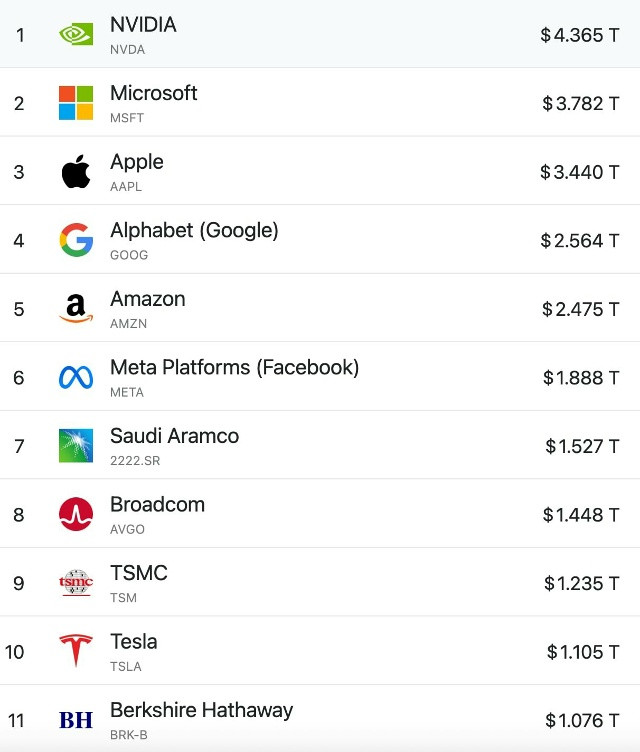Image resolution: width=640 pixels, height=752 pixels.
Task: Click the red Broadcom logo
Action: point(76,514)
